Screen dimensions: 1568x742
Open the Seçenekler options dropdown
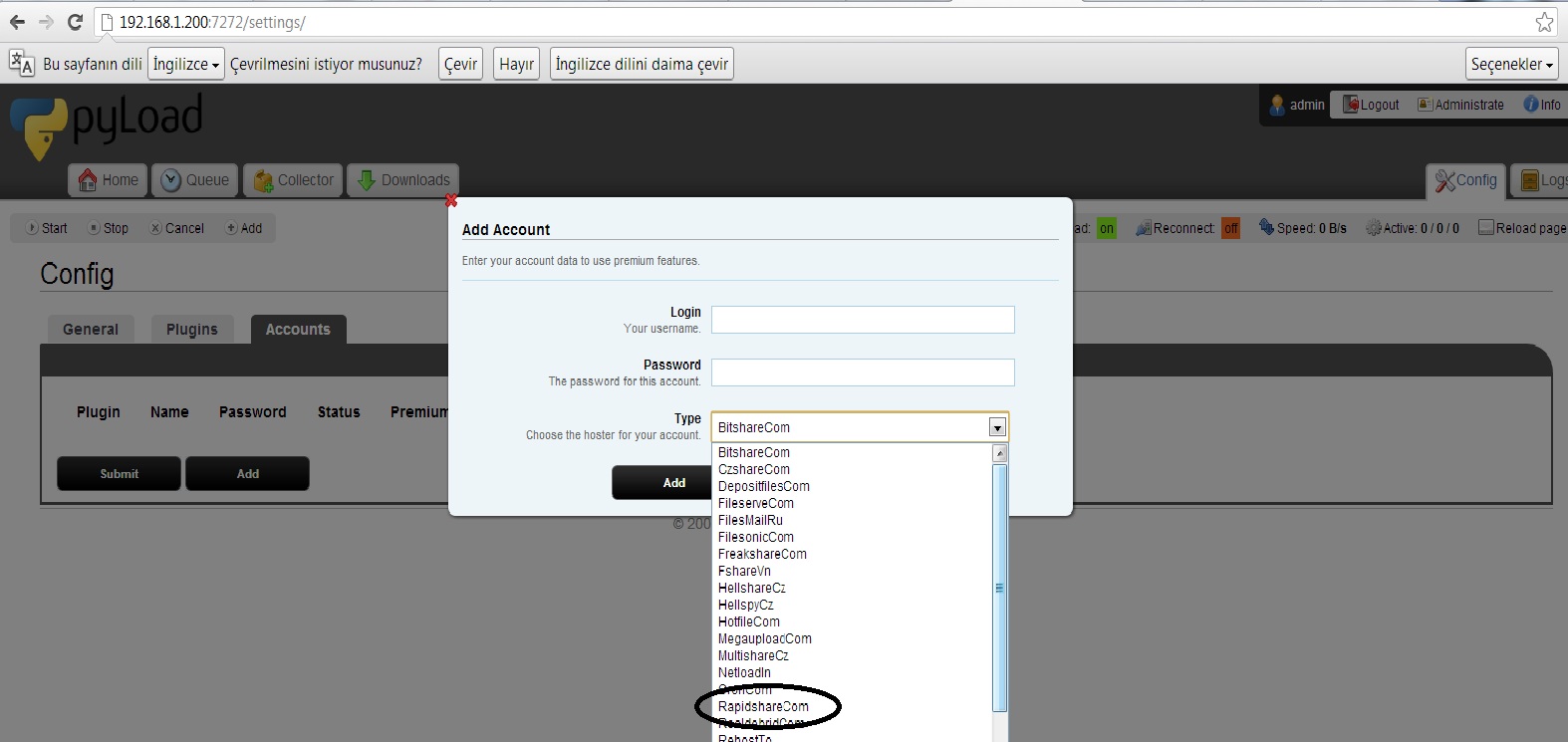coord(1512,64)
